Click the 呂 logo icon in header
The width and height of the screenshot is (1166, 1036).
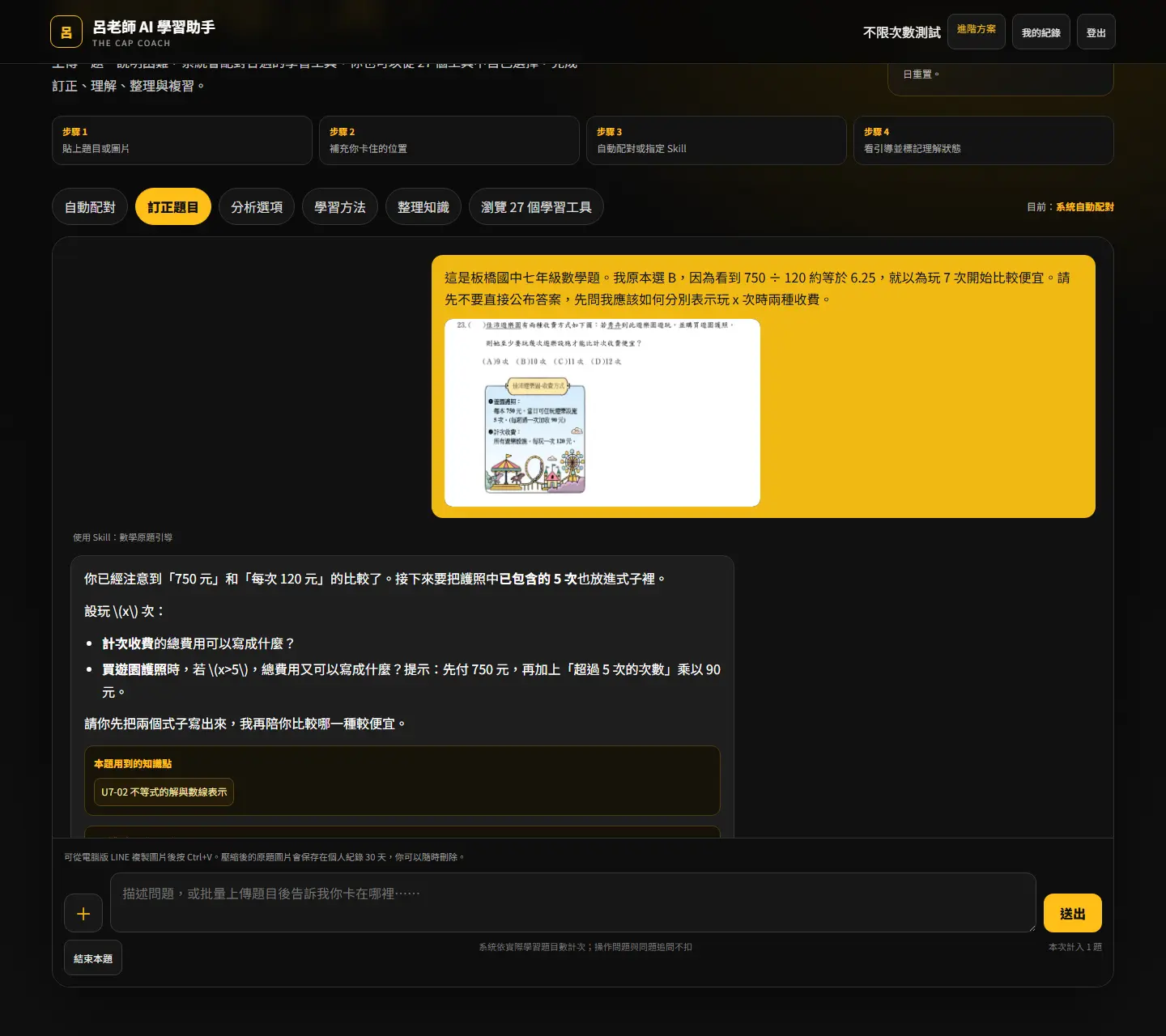point(66,32)
